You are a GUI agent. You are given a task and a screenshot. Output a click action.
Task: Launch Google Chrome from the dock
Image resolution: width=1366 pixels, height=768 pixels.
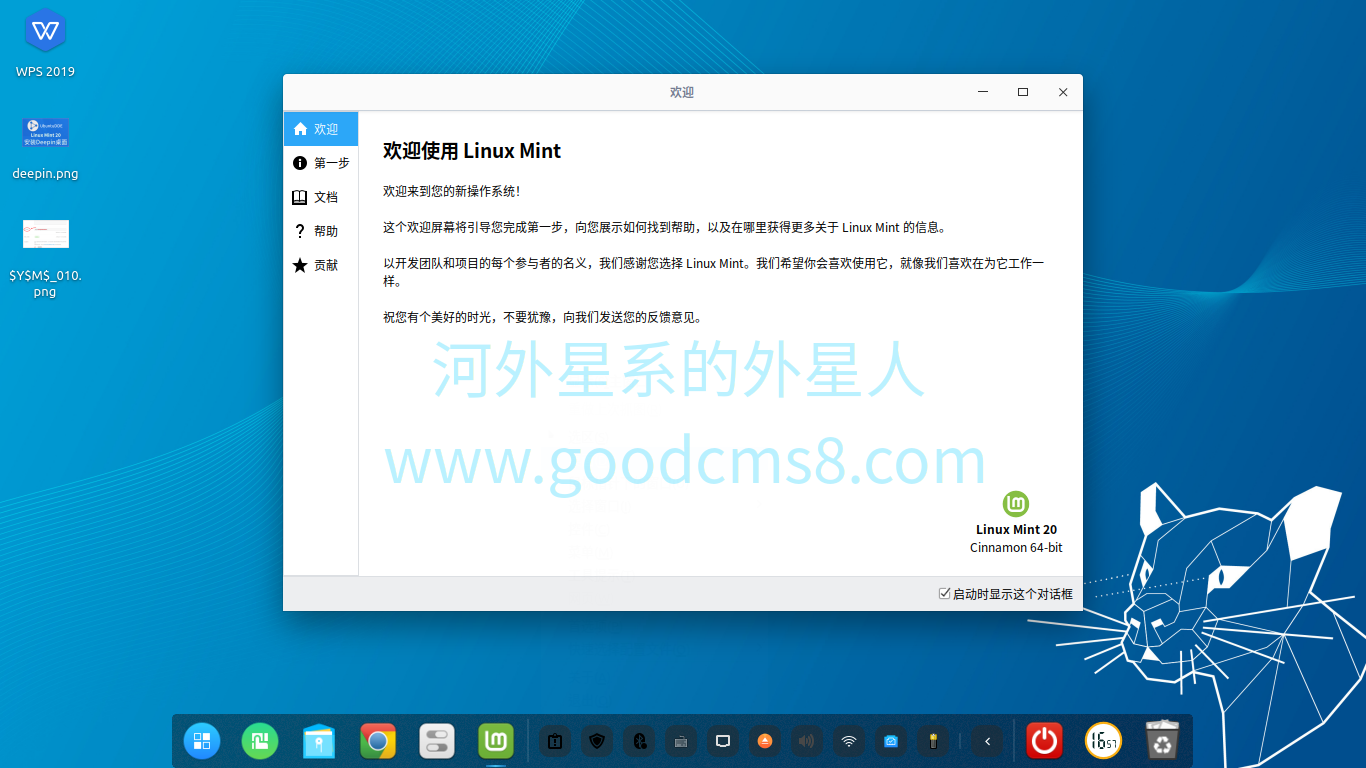pyautogui.click(x=378, y=741)
